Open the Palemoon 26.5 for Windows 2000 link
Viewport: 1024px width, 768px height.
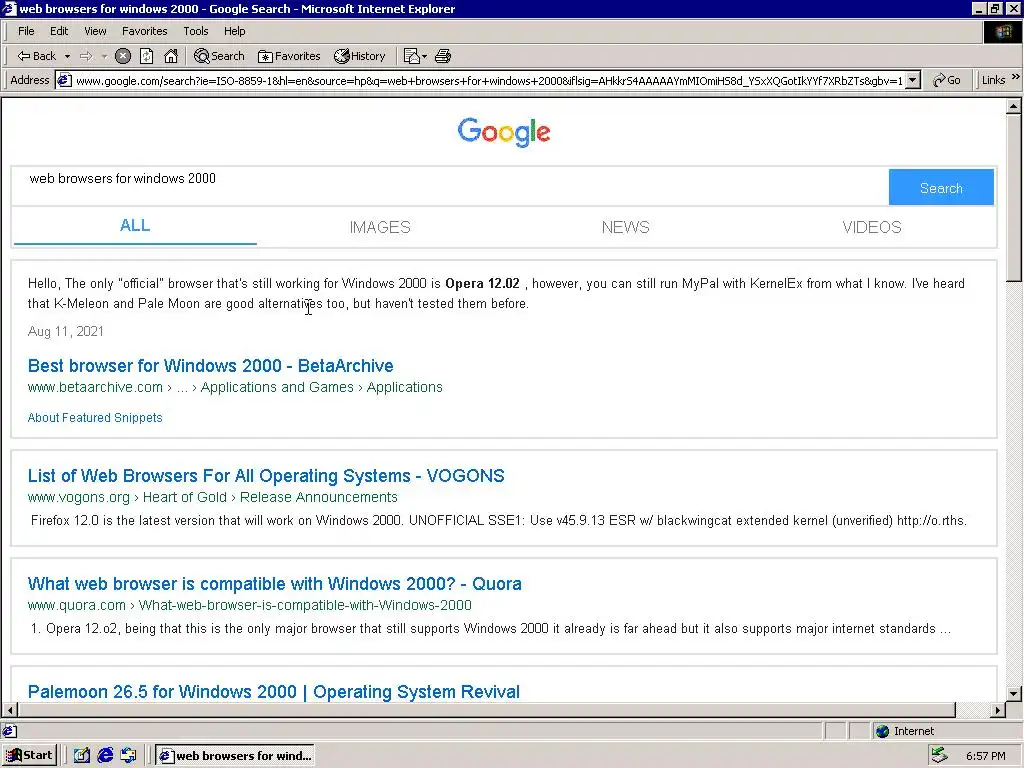(x=274, y=692)
